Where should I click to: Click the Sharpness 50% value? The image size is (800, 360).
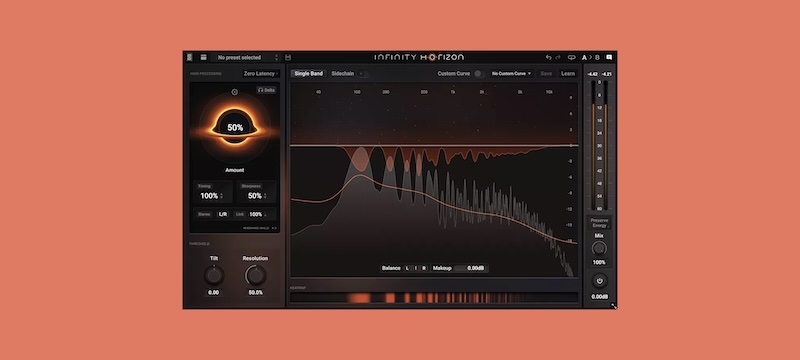click(x=255, y=196)
